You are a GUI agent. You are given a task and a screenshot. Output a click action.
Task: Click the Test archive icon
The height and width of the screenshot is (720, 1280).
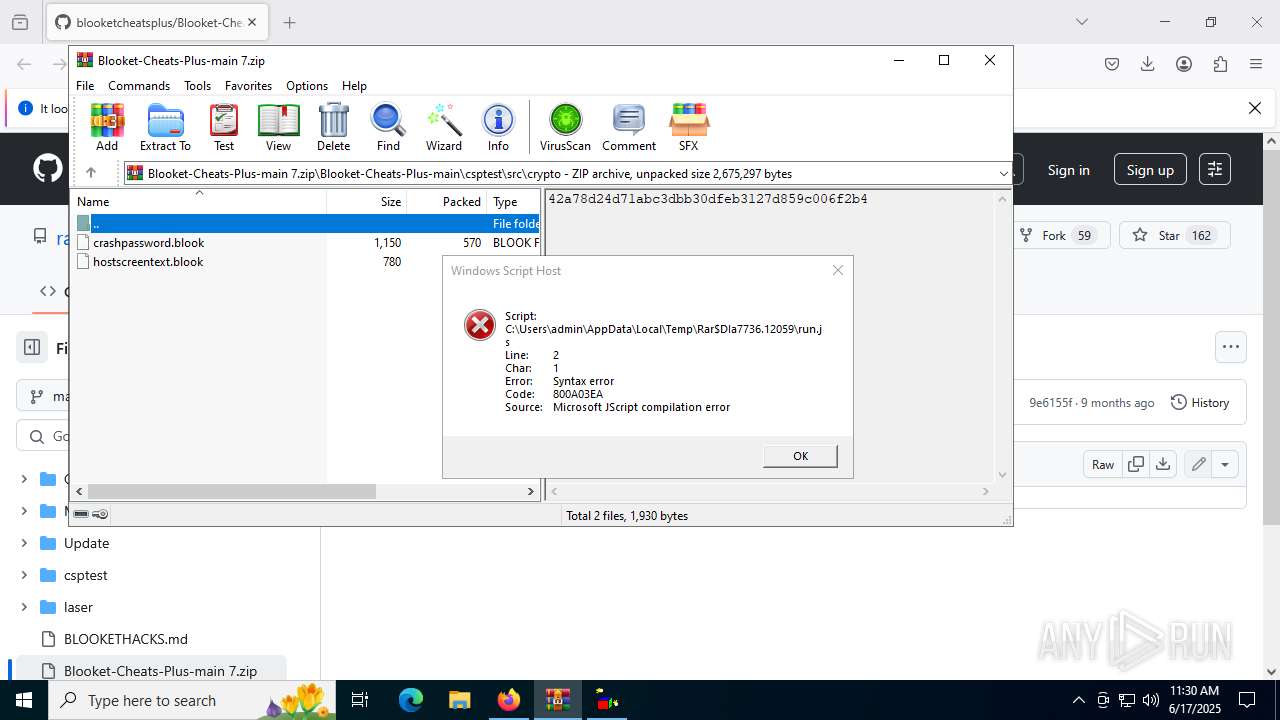(x=224, y=127)
